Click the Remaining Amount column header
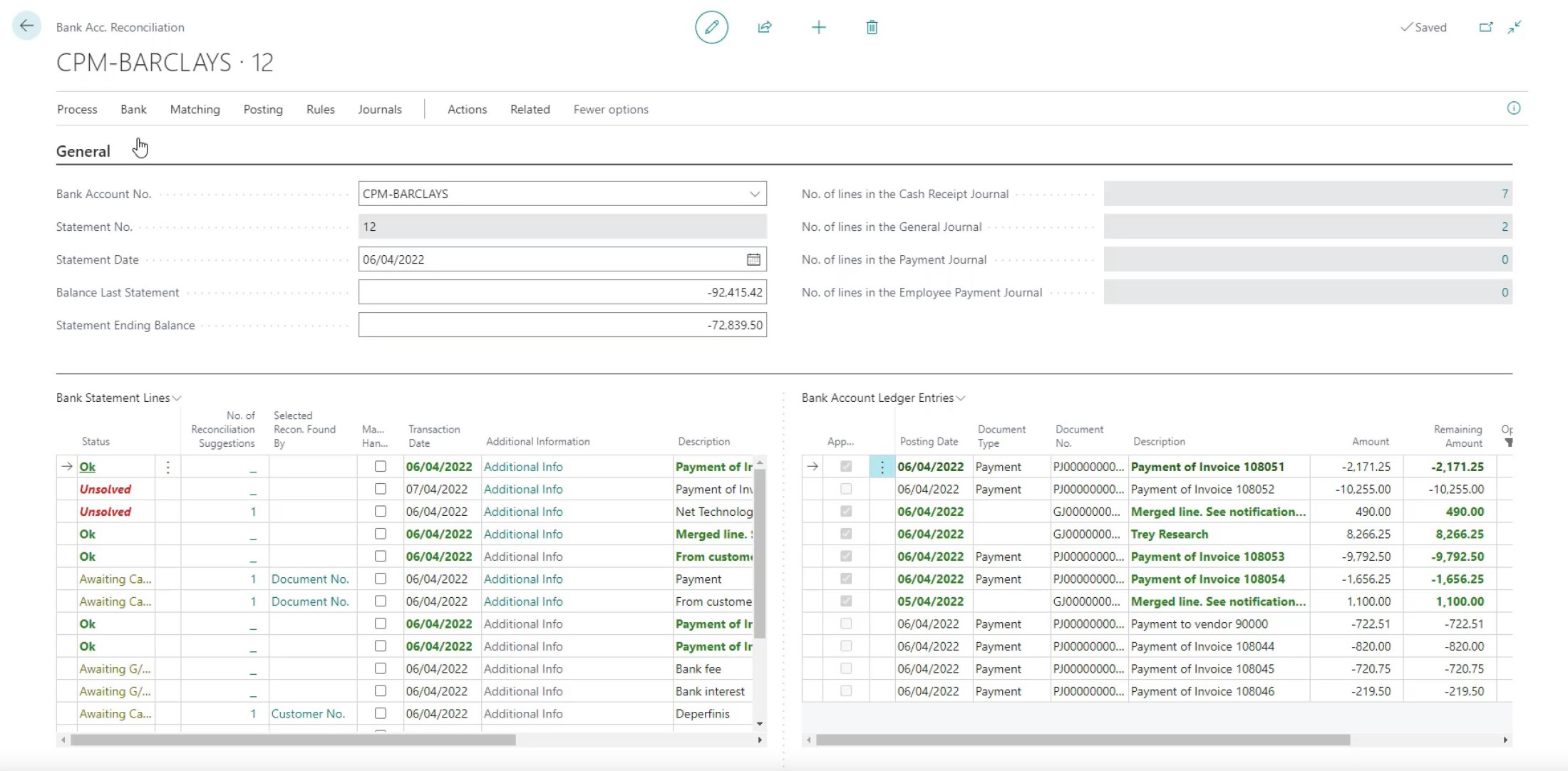Screen dimensions: 1568x771 tap(1458, 436)
